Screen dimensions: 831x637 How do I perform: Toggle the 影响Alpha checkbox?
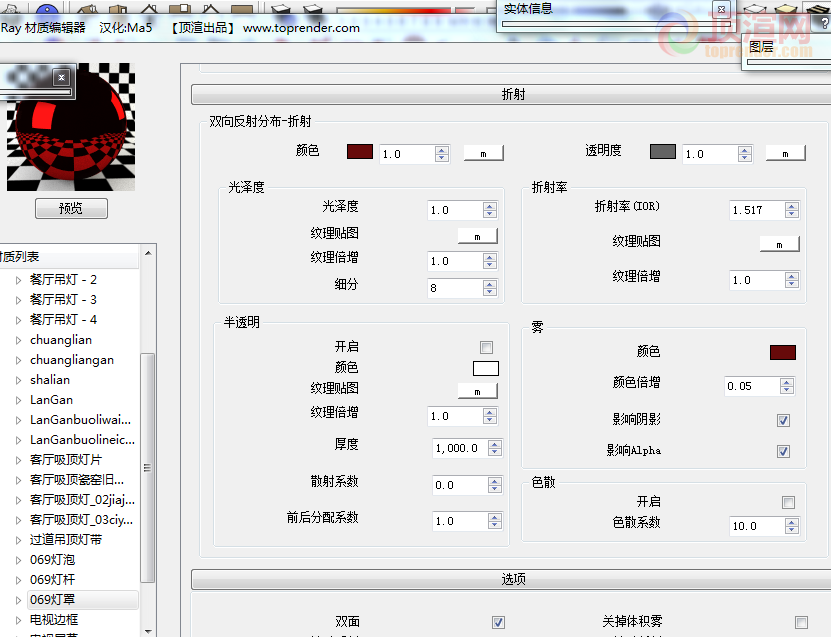(783, 451)
